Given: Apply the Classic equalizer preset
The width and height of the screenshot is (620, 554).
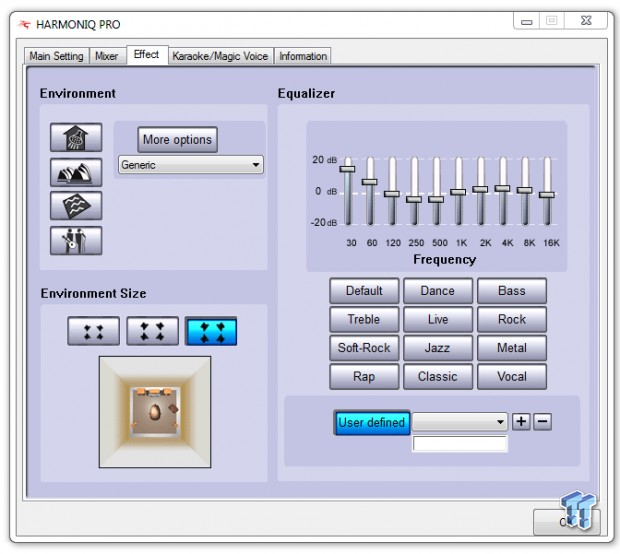Looking at the screenshot, I should pyautogui.click(x=438, y=376).
